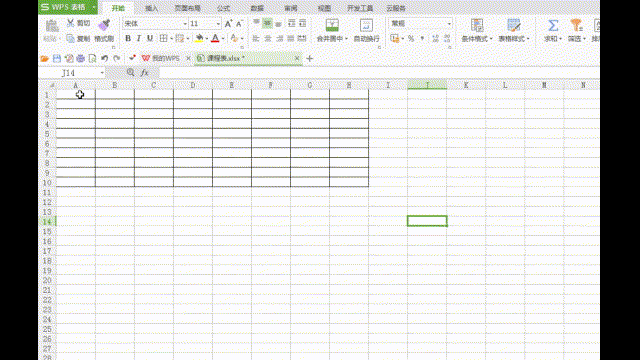The image size is (640, 360).
Task: Switch to the 数据 (Data) tab
Action: (x=257, y=8)
